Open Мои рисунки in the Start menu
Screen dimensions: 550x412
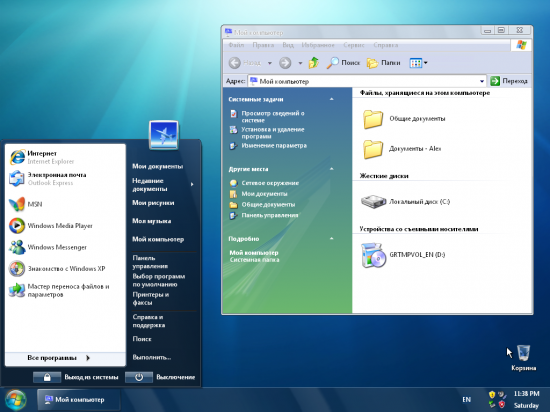[x=153, y=203]
